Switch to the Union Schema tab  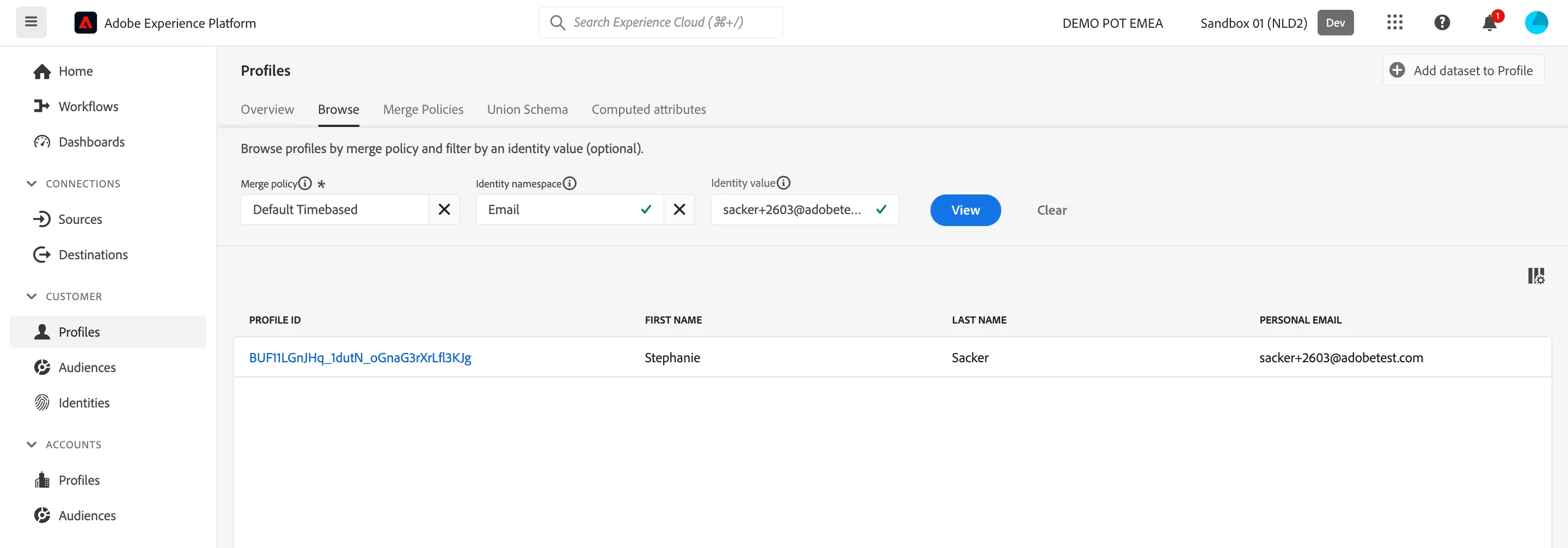[x=527, y=109]
